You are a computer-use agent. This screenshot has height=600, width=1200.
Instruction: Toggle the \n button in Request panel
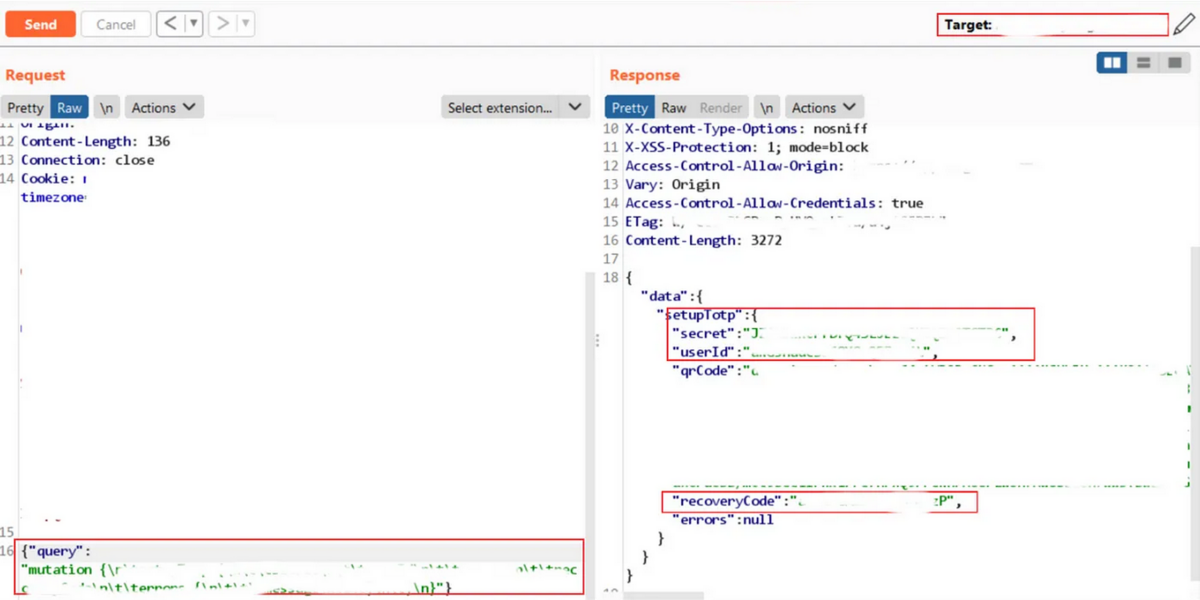(108, 107)
